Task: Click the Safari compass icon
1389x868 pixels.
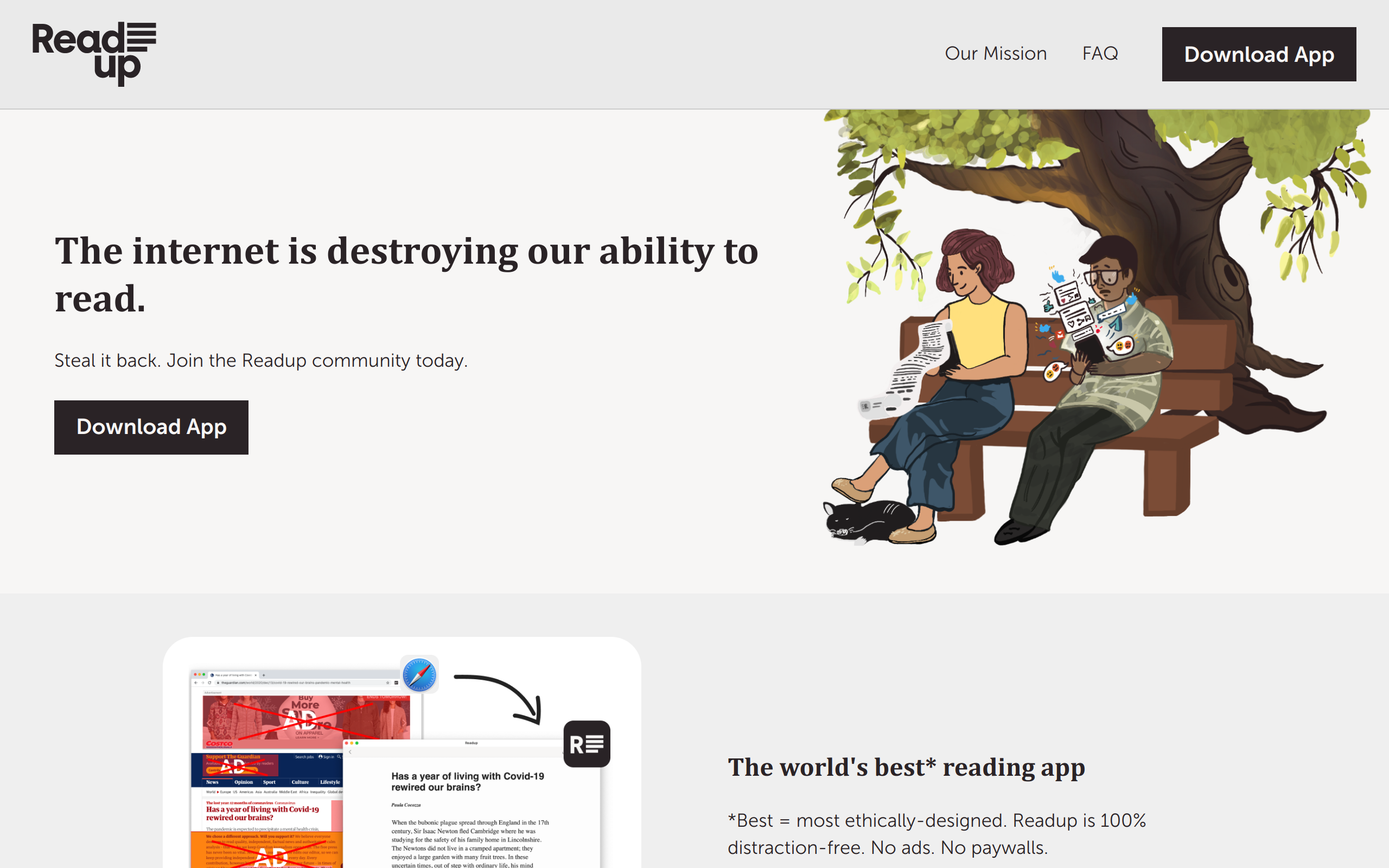Action: [x=419, y=674]
